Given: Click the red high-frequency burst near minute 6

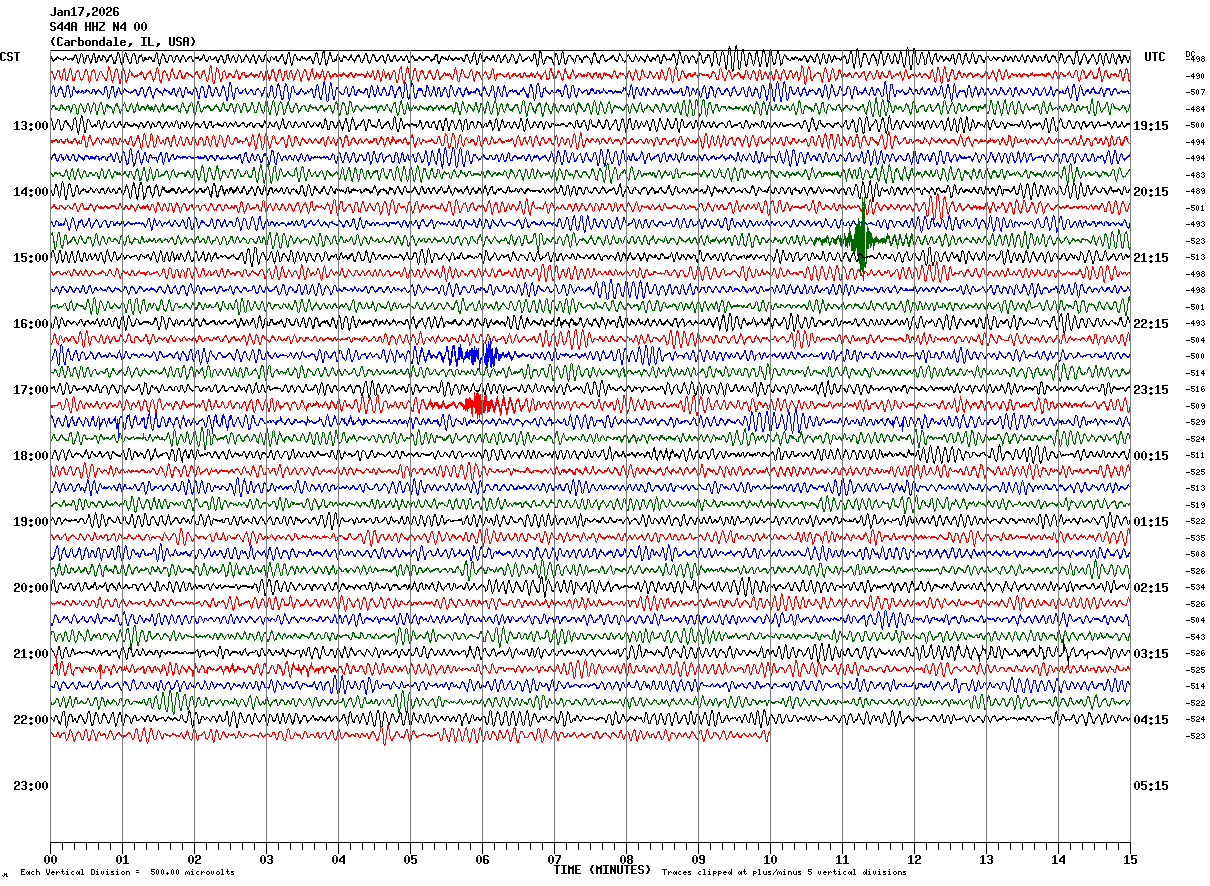Looking at the screenshot, I should tap(478, 404).
